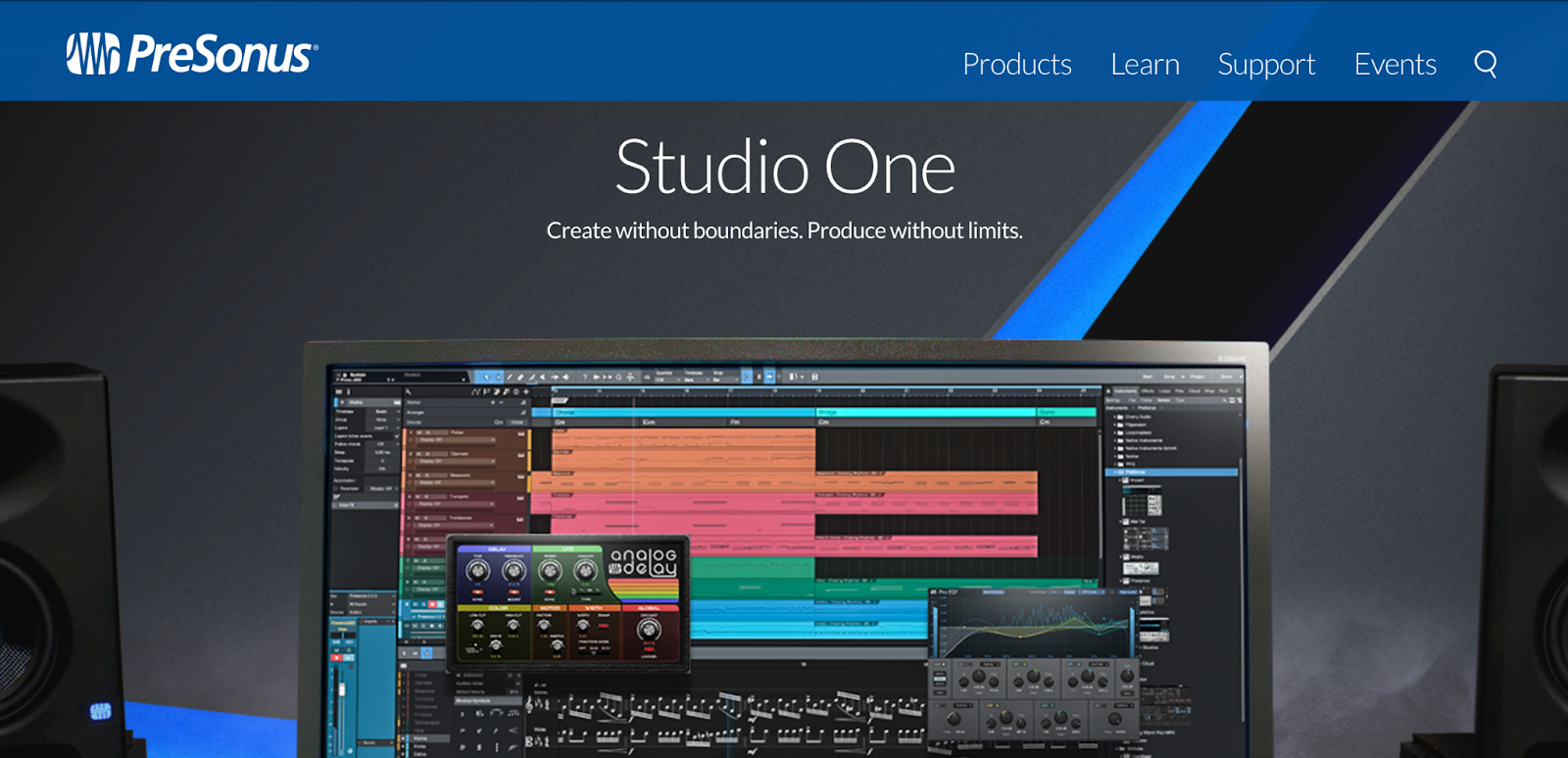The height and width of the screenshot is (758, 1568).
Task: Click the Learn link in navigation
Action: (1144, 65)
